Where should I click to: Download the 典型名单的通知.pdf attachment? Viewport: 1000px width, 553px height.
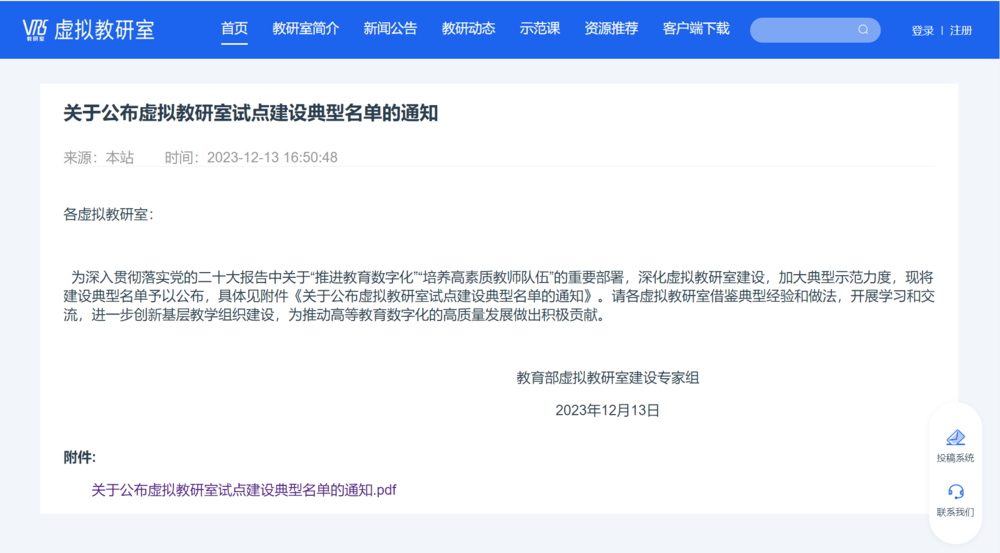point(244,490)
